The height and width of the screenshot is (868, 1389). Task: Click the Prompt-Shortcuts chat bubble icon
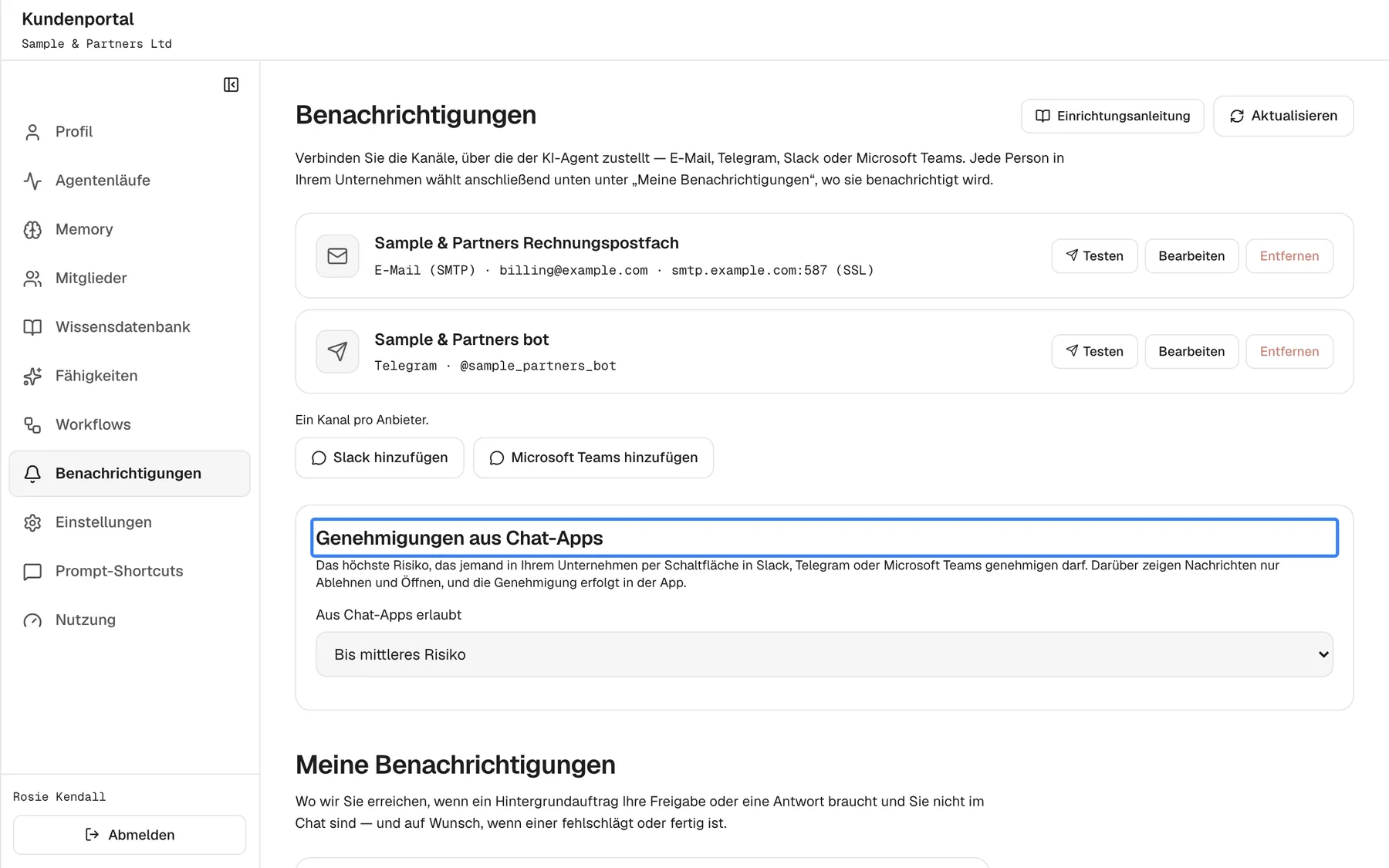32,572
